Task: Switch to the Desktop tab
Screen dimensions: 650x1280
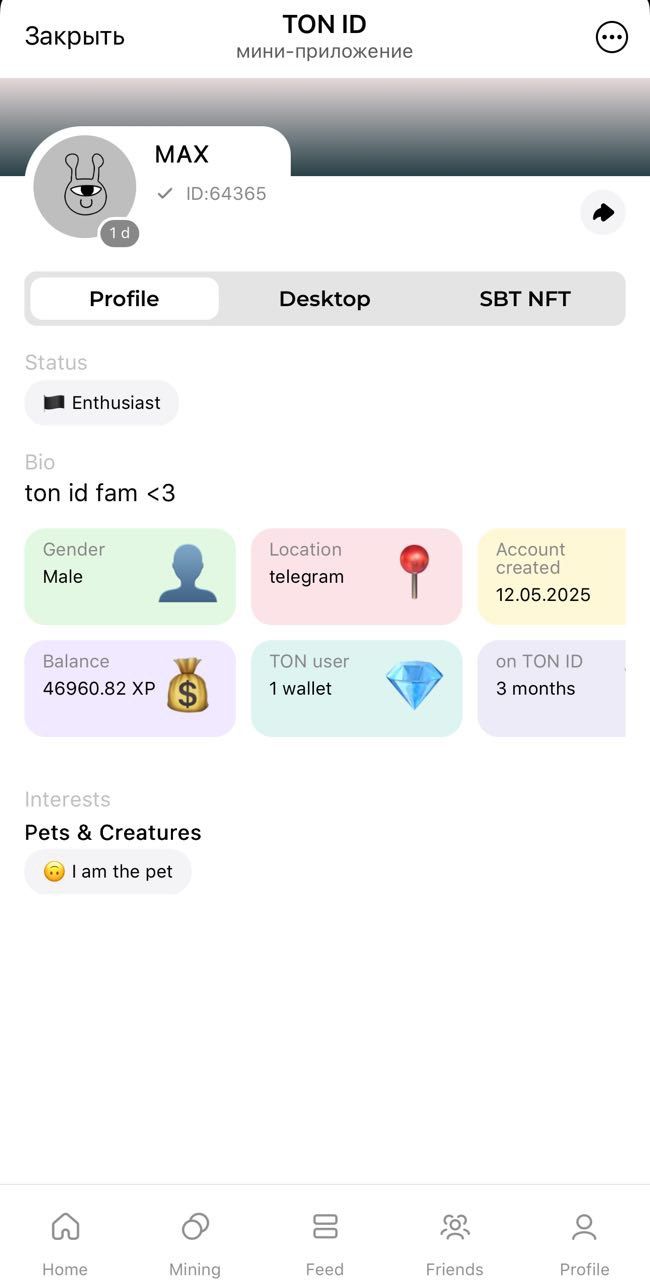Action: [325, 298]
